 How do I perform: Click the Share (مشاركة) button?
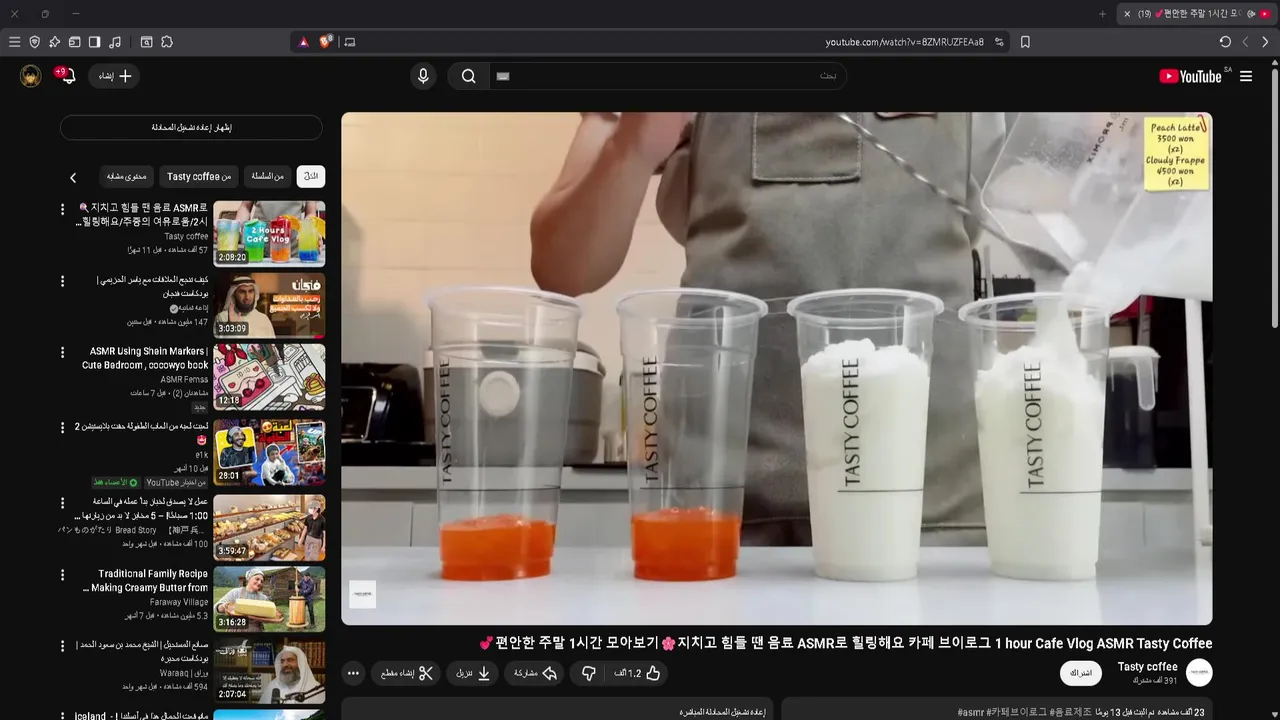click(x=535, y=673)
